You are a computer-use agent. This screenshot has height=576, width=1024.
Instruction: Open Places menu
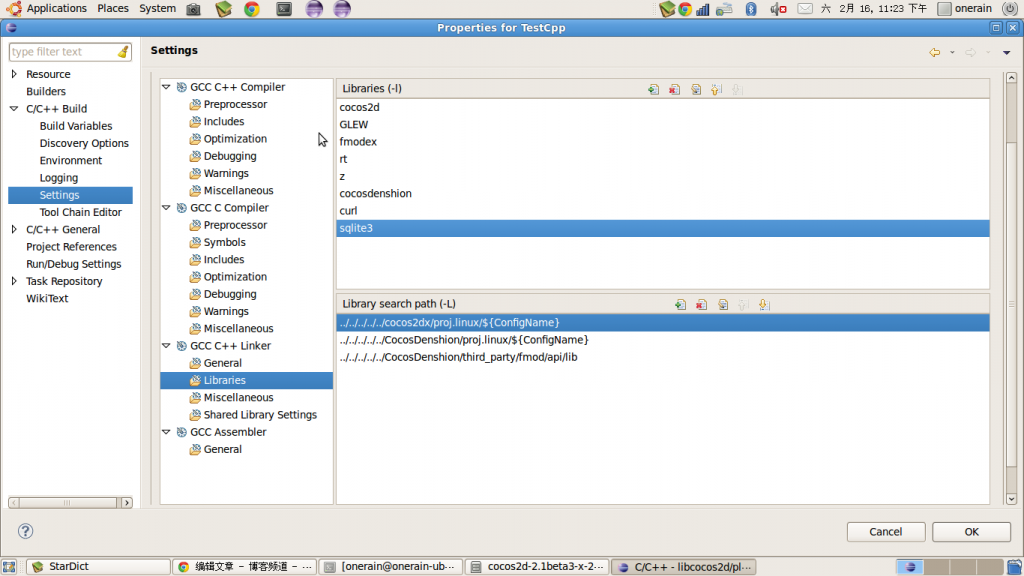(x=113, y=8)
